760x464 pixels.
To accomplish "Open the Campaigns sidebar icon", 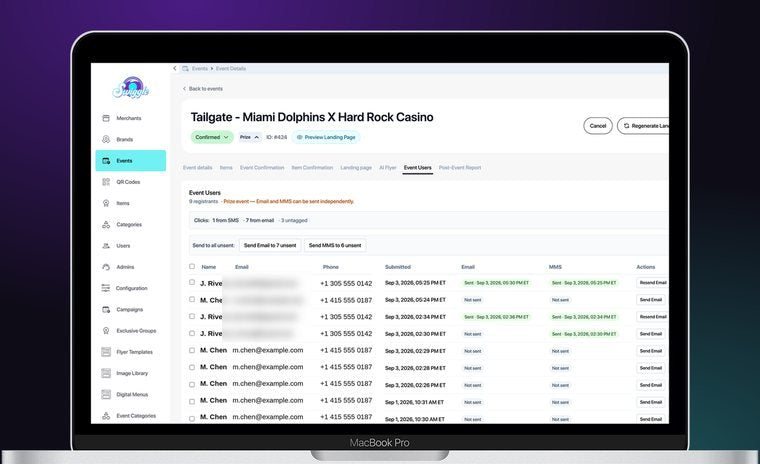I will point(106,309).
